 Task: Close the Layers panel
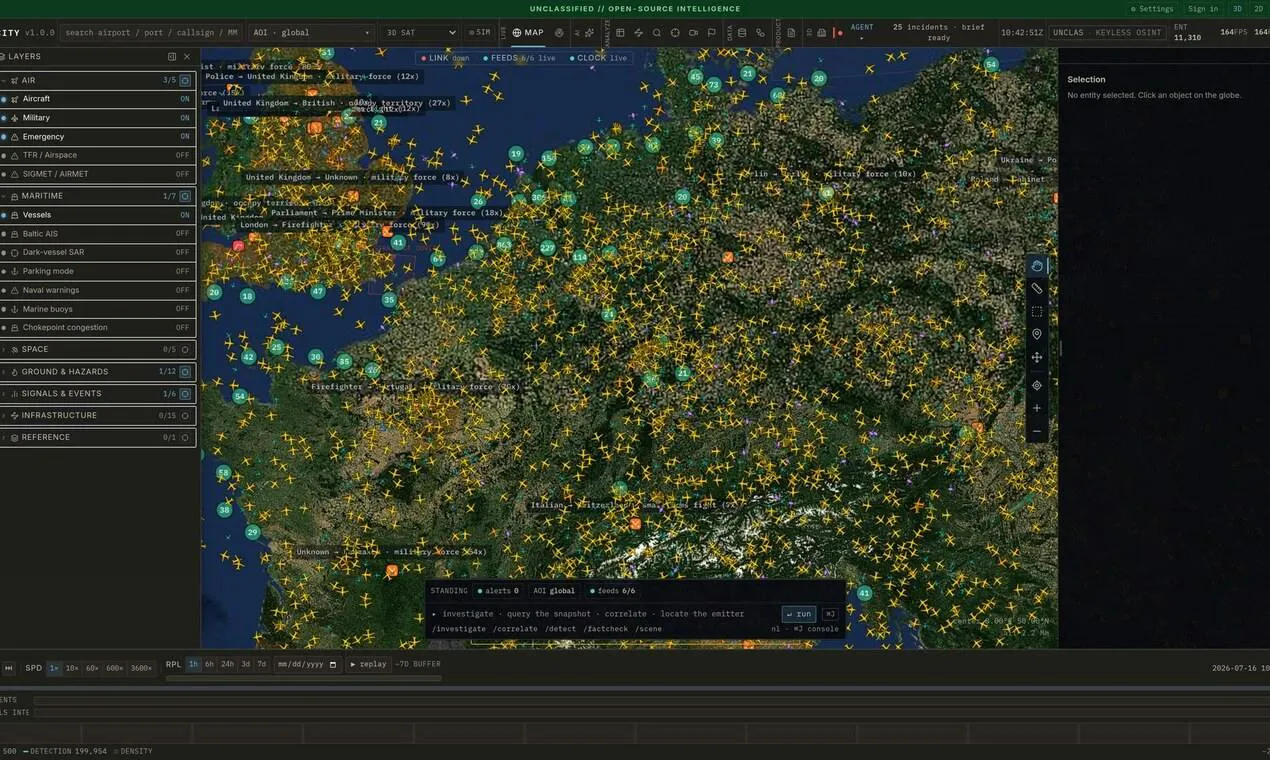coord(187,57)
